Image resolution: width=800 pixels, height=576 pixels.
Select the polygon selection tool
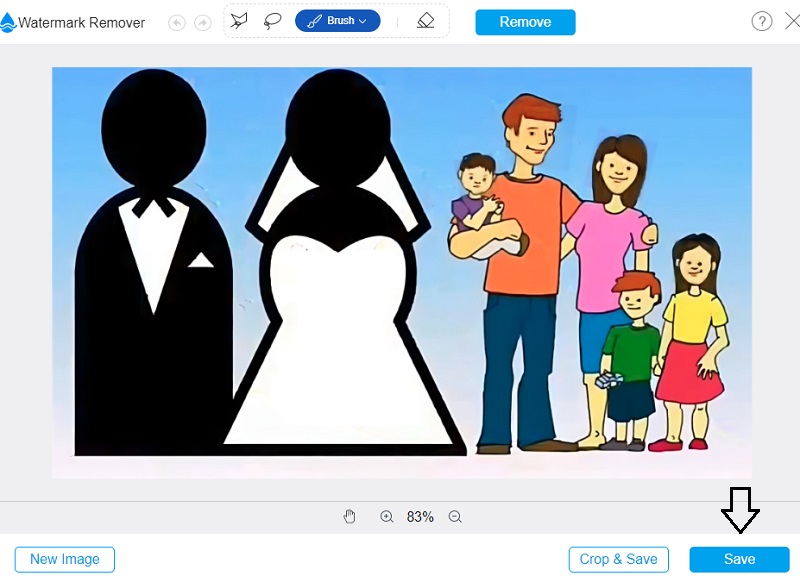240,19
